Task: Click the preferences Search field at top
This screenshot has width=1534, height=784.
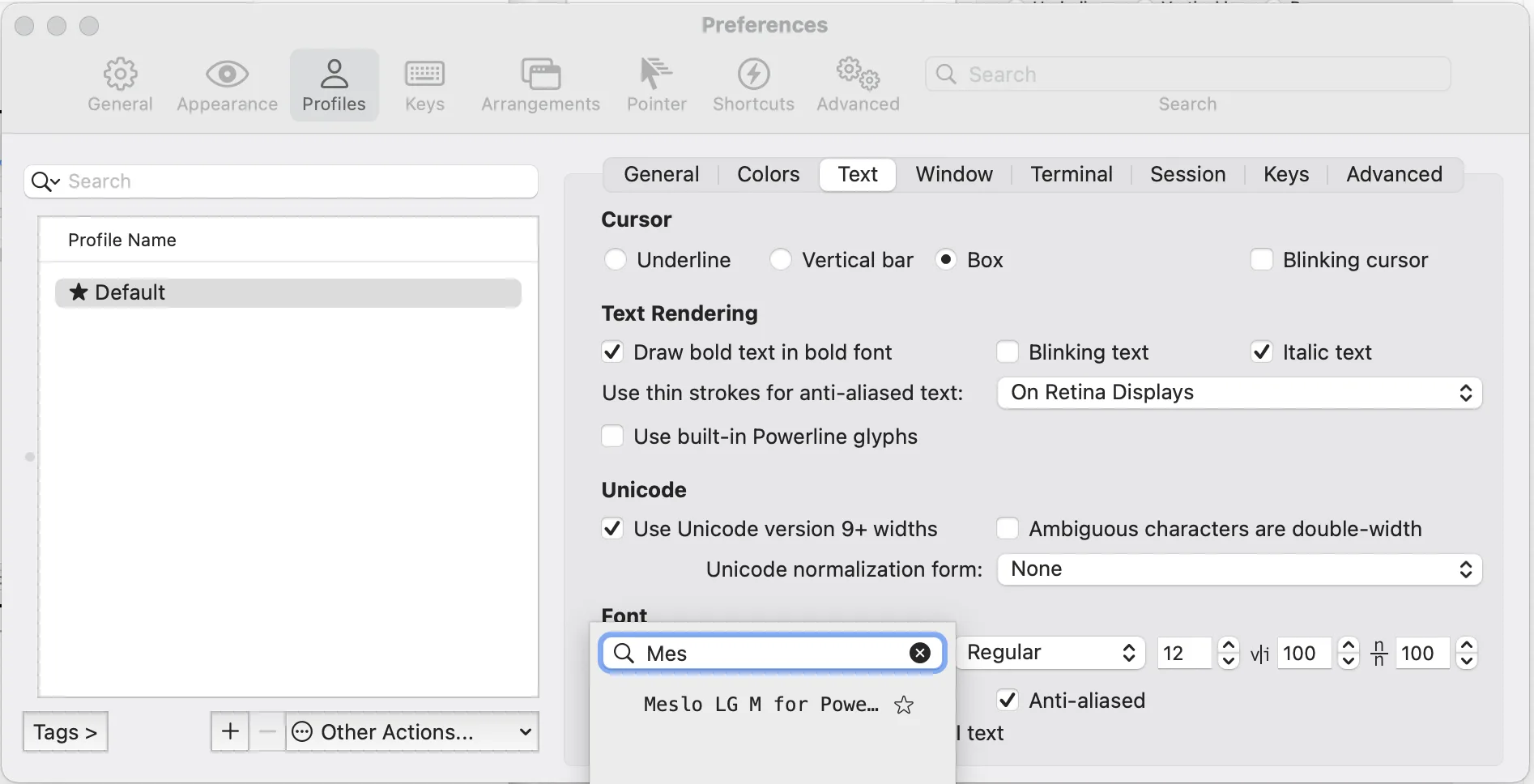Action: click(x=1187, y=74)
